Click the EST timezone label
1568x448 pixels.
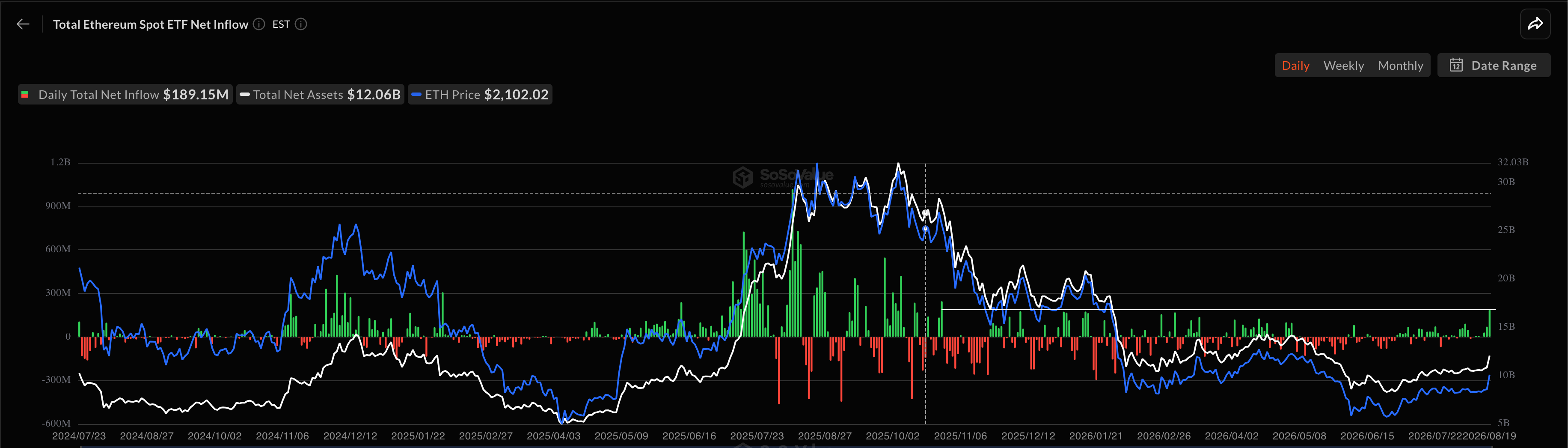click(281, 24)
